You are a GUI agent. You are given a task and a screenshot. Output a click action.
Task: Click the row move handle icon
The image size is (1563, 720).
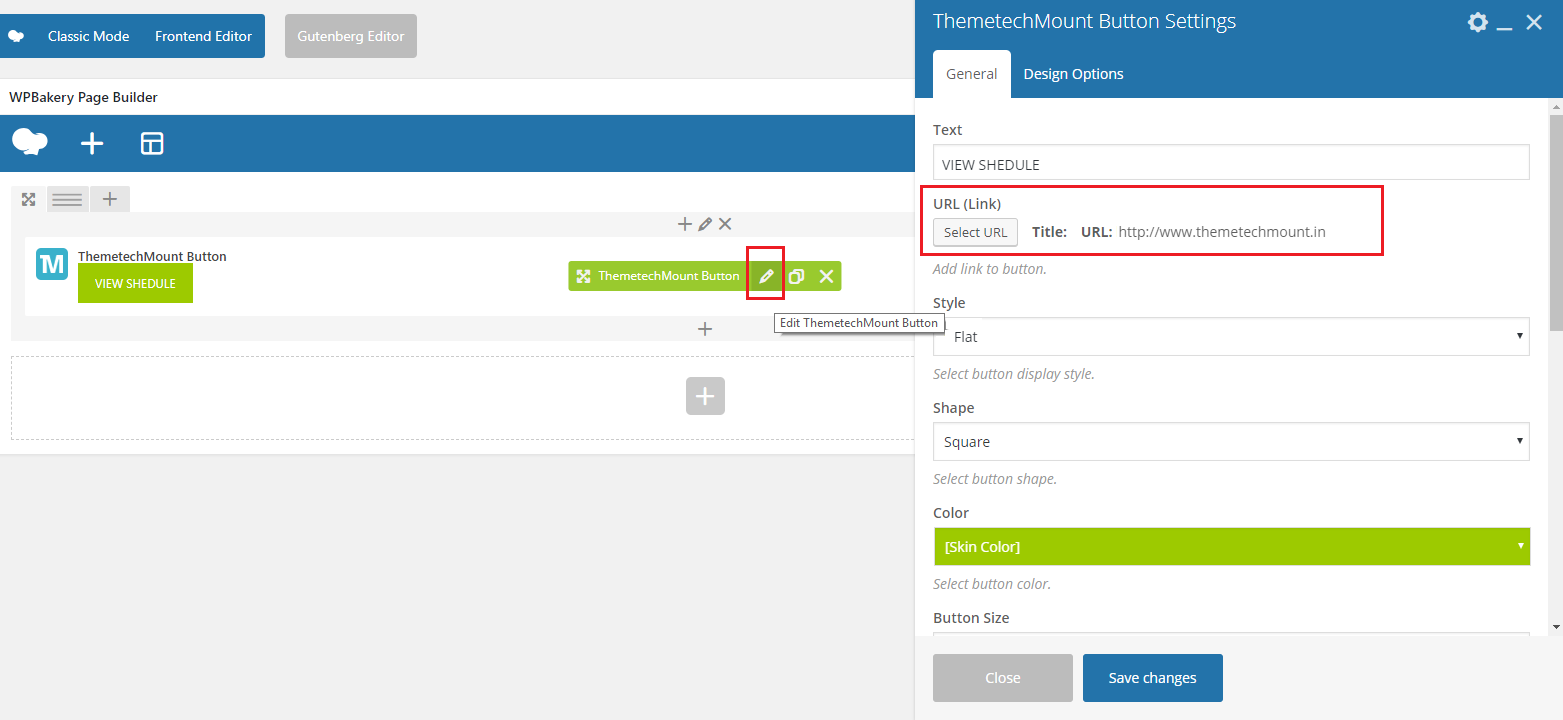pyautogui.click(x=29, y=199)
